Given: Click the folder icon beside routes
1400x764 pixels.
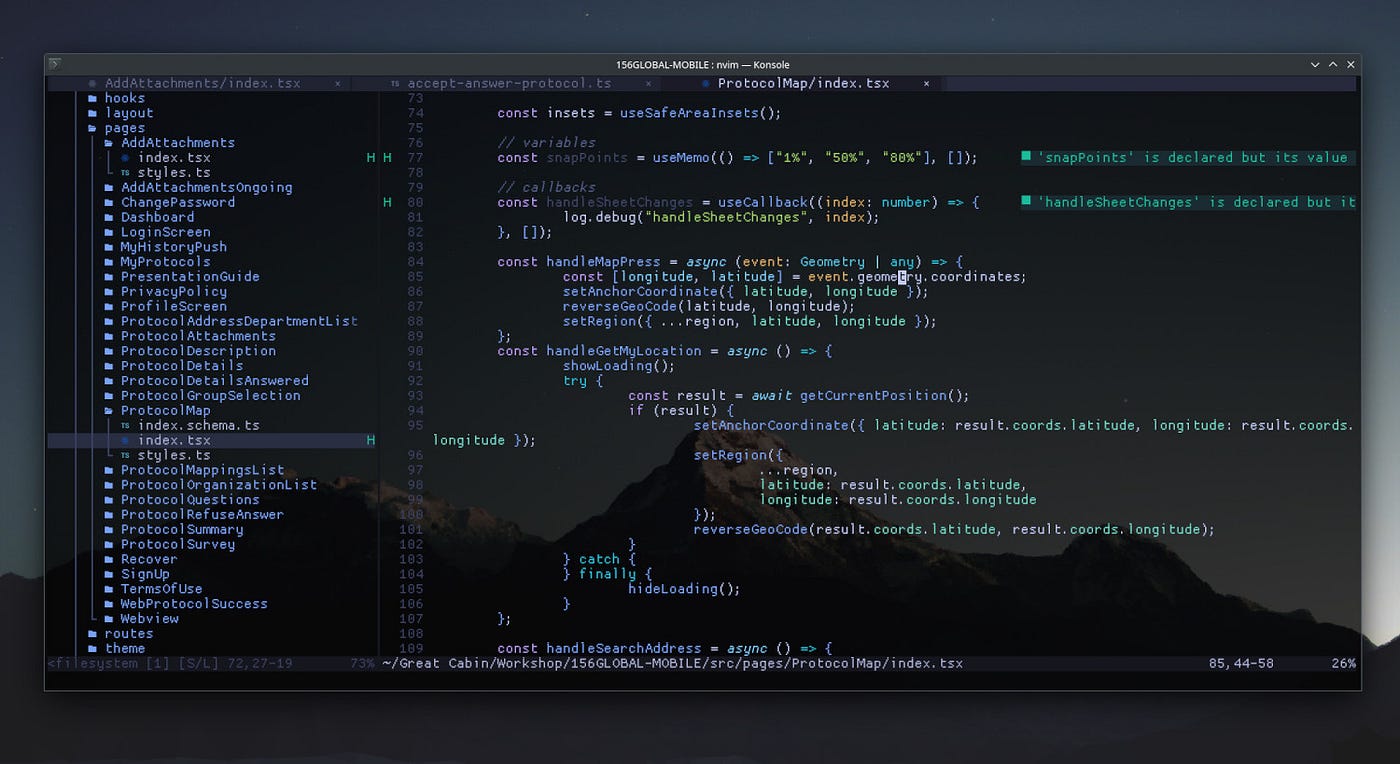Looking at the screenshot, I should (x=92, y=633).
